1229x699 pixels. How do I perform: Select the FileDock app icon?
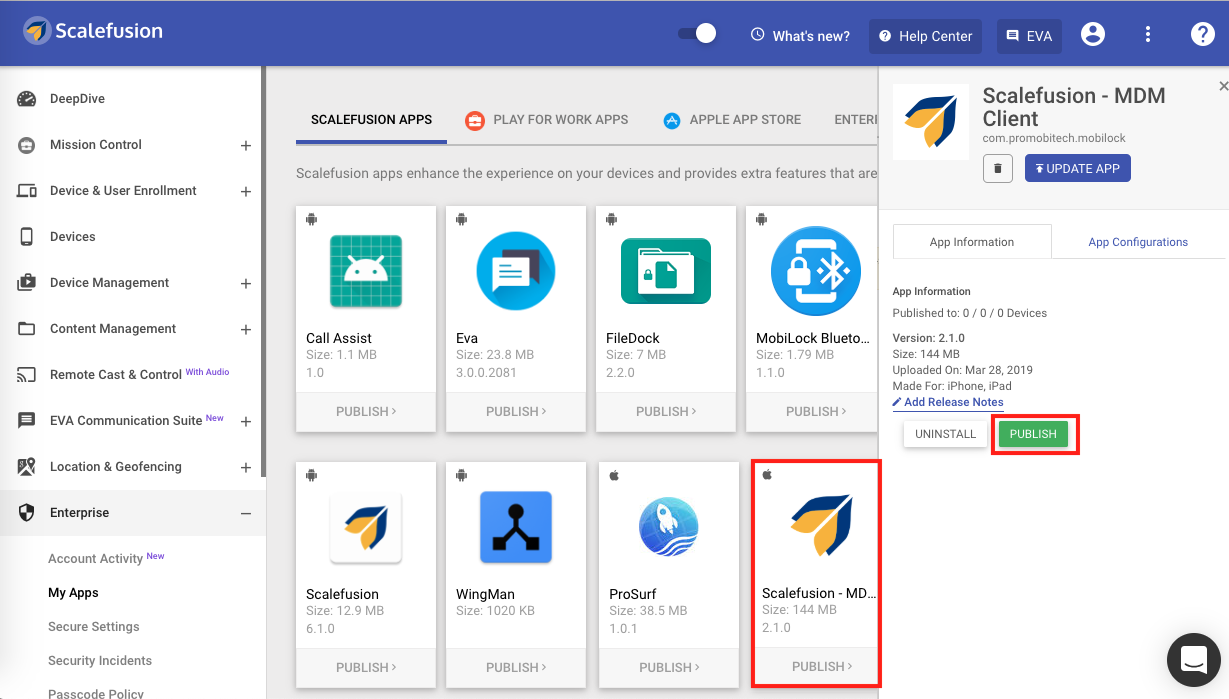tap(666, 270)
